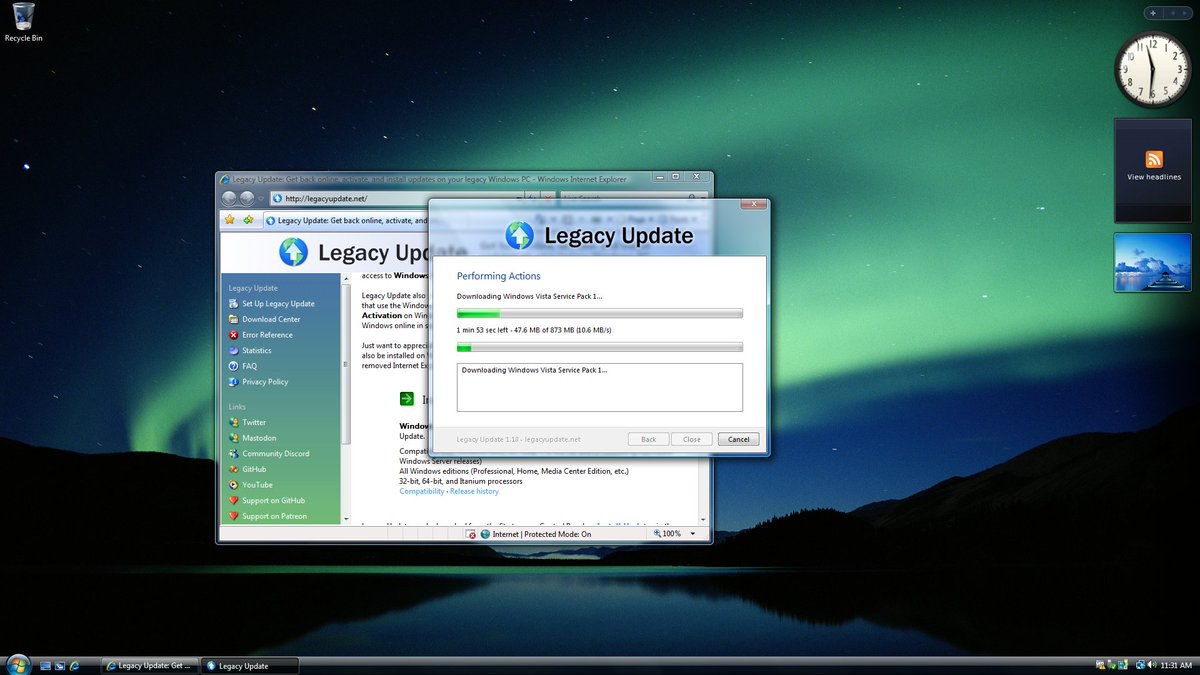Open the Release history link

point(474,491)
